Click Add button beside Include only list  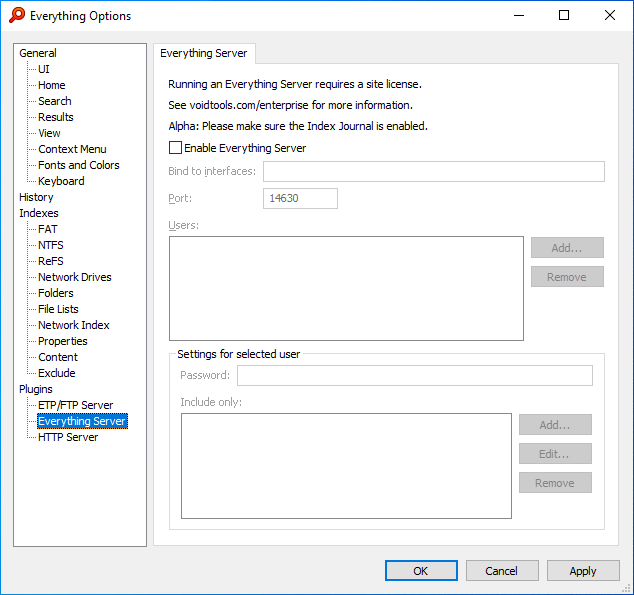[555, 425]
